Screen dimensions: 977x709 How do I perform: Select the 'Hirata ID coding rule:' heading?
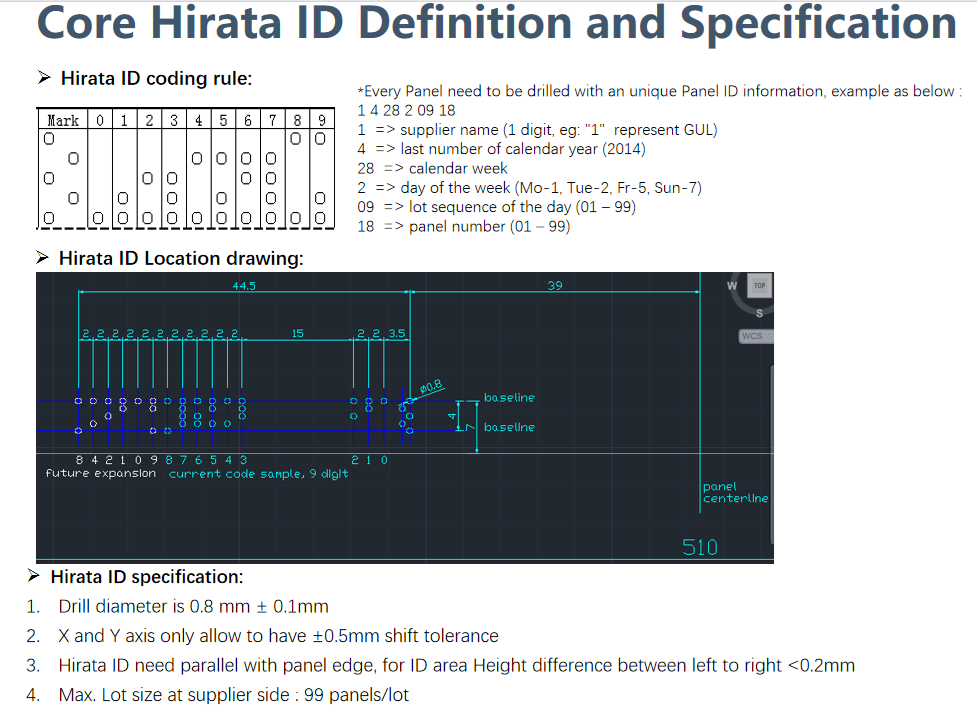(x=156, y=79)
